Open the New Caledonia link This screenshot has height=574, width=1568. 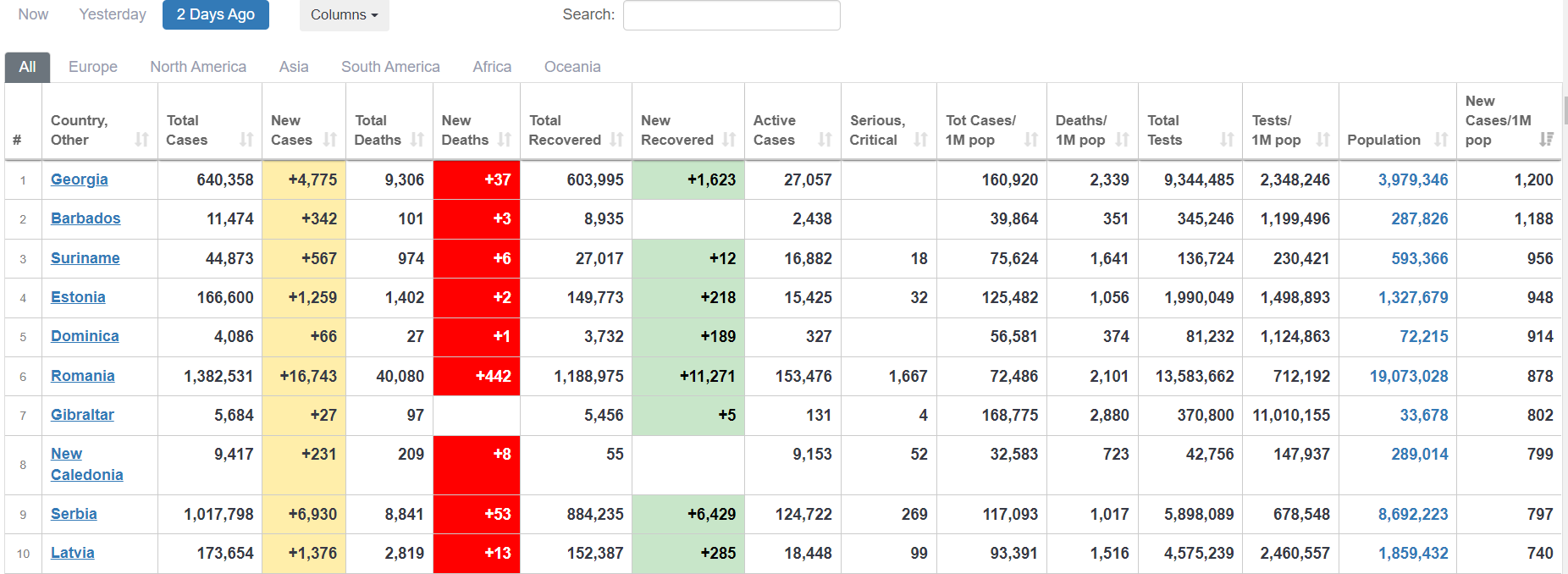87,464
